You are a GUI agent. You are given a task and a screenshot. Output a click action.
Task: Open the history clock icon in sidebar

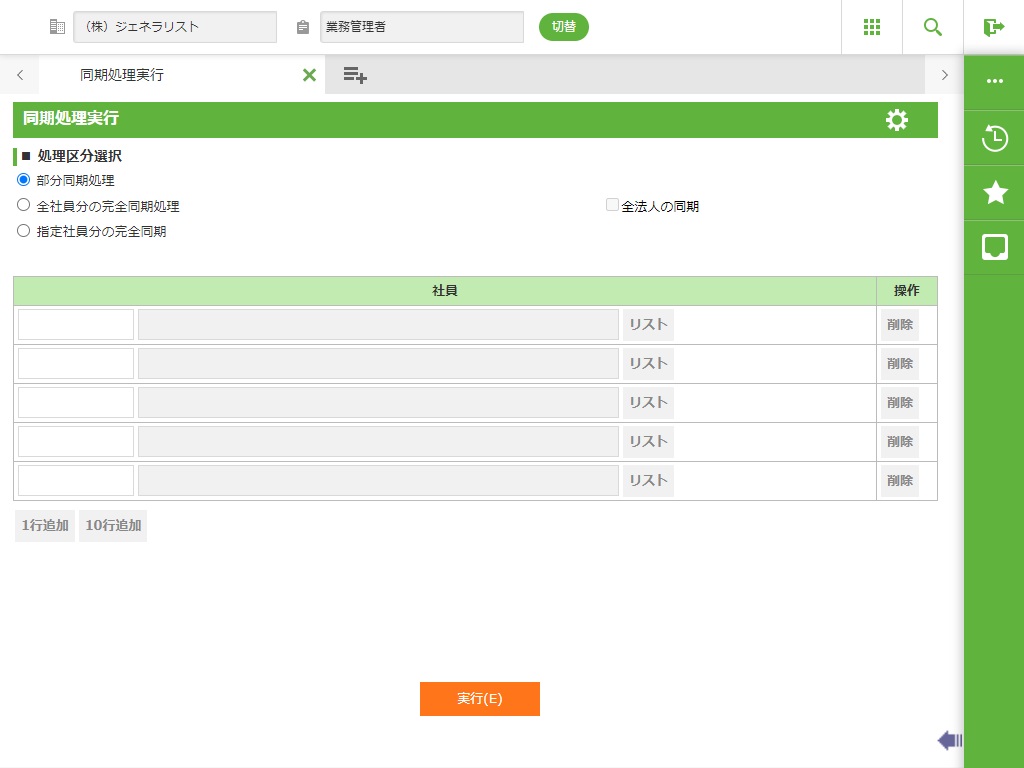(995, 138)
